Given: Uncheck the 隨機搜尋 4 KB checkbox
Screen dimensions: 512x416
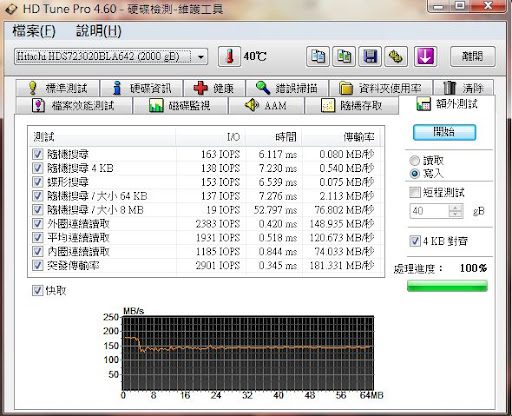Looking at the screenshot, I should click(37, 168).
